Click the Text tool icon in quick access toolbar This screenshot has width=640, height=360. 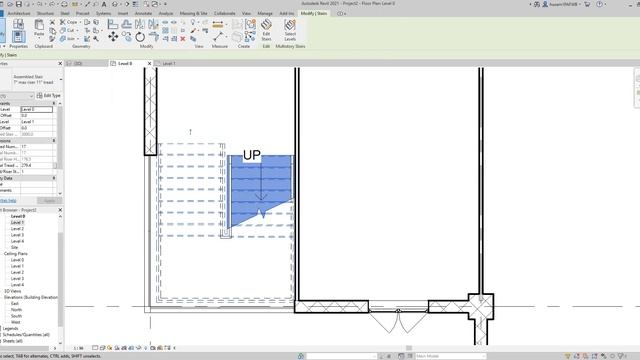pos(104,4)
